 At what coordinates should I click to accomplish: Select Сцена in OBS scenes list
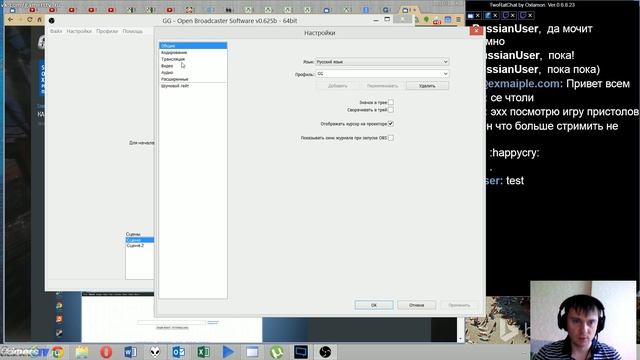pos(140,240)
